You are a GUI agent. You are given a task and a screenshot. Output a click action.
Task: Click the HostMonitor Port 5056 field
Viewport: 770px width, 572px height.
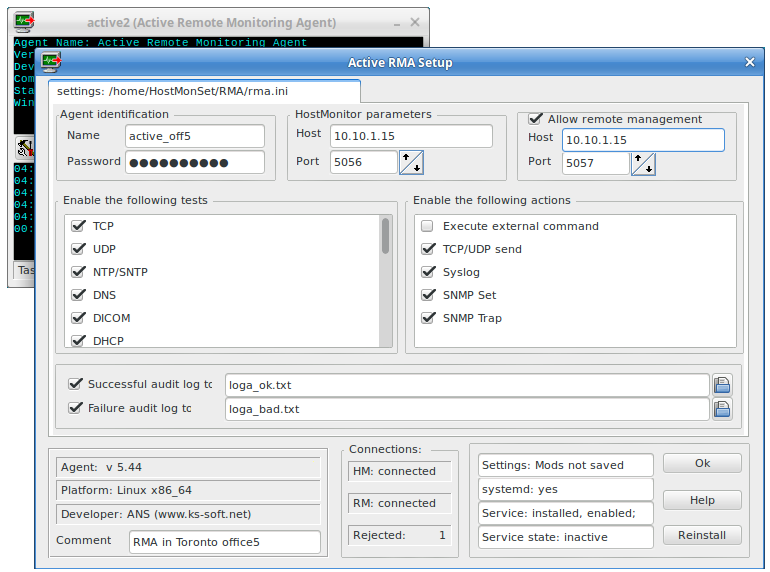pos(364,162)
